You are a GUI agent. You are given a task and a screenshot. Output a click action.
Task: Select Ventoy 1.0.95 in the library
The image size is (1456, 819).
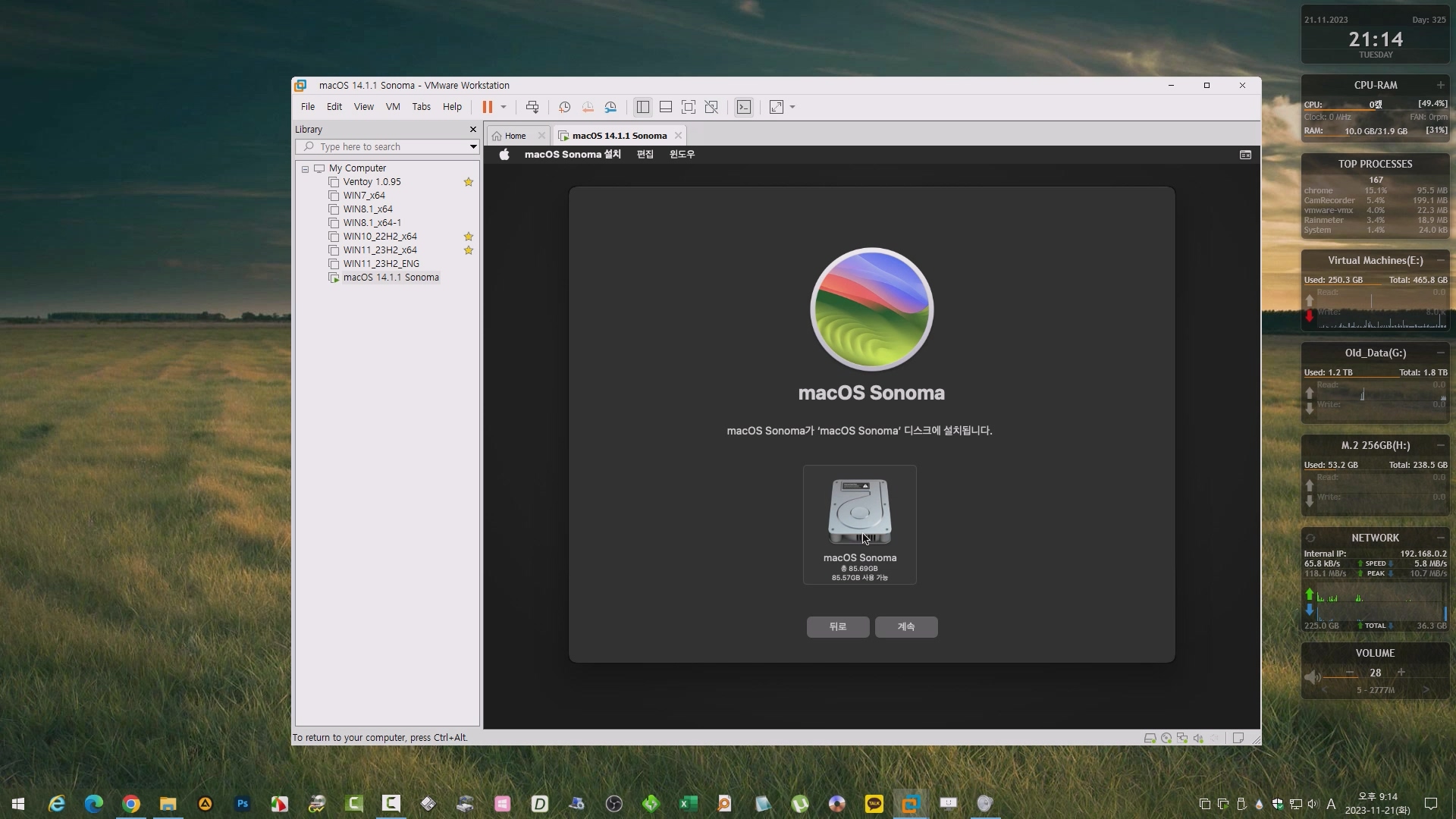coord(372,182)
